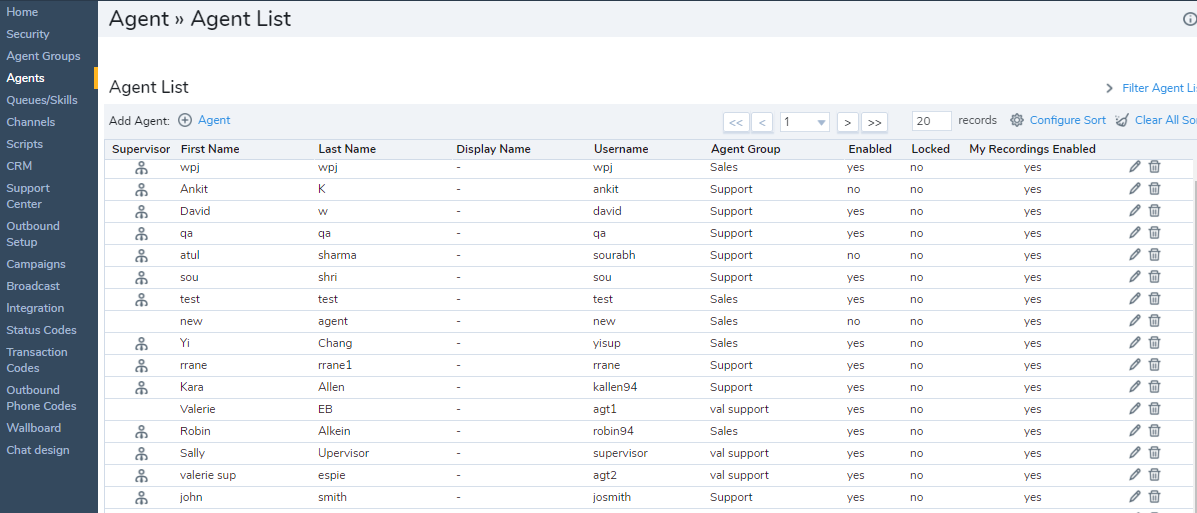Open CRM in the sidebar
Viewport: 1197px width, 513px height.
[19, 166]
